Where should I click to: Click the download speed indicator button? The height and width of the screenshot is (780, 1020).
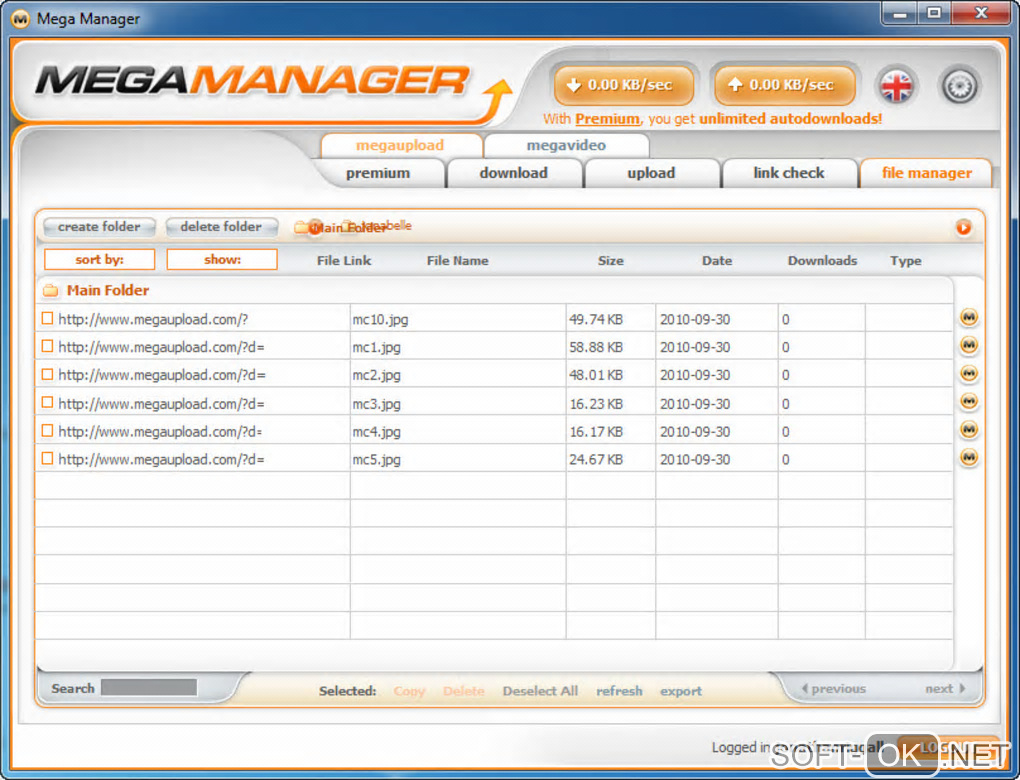(623, 85)
